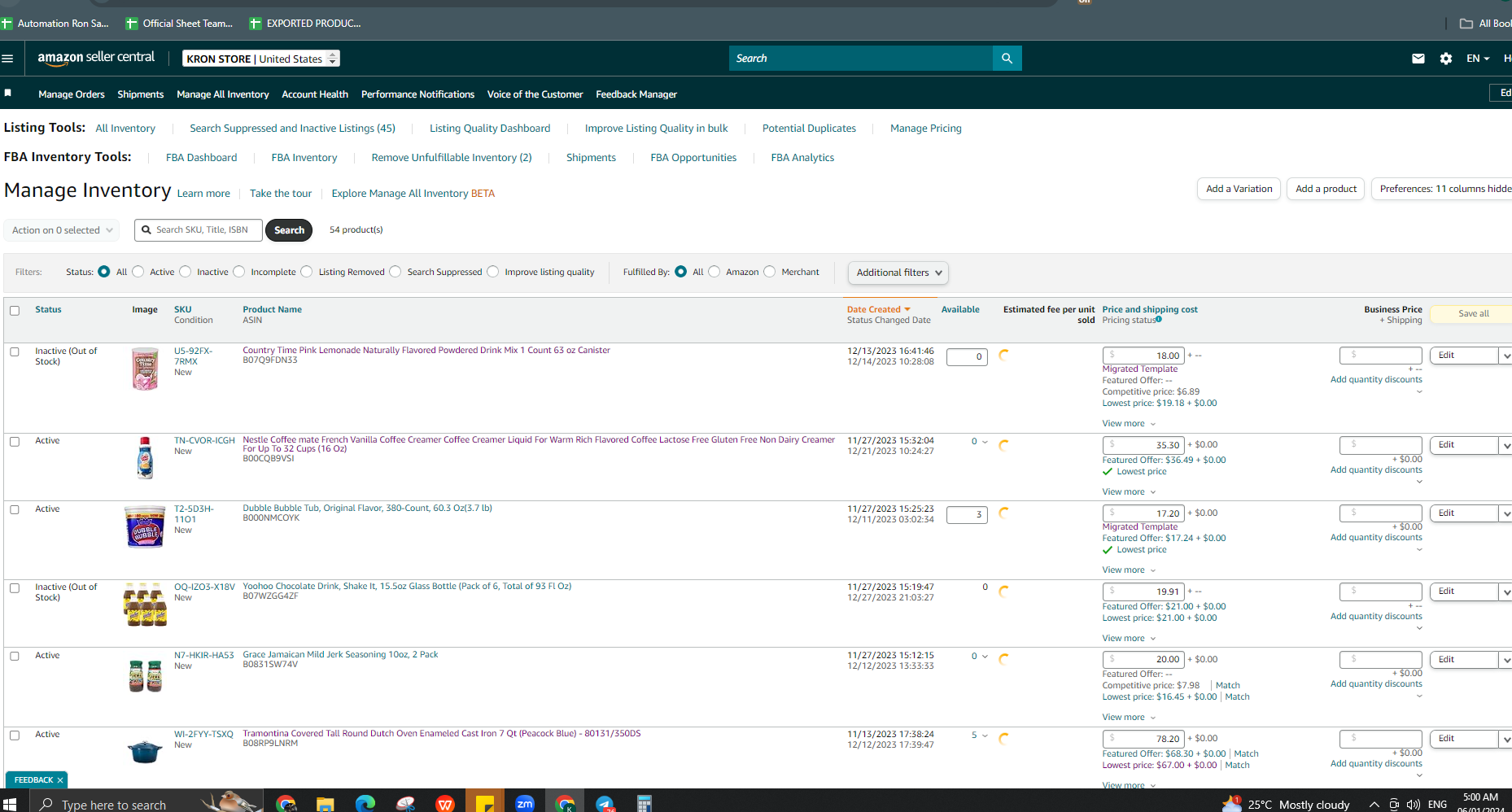Click the bookmark flag icon in navigation bar

coord(8,94)
